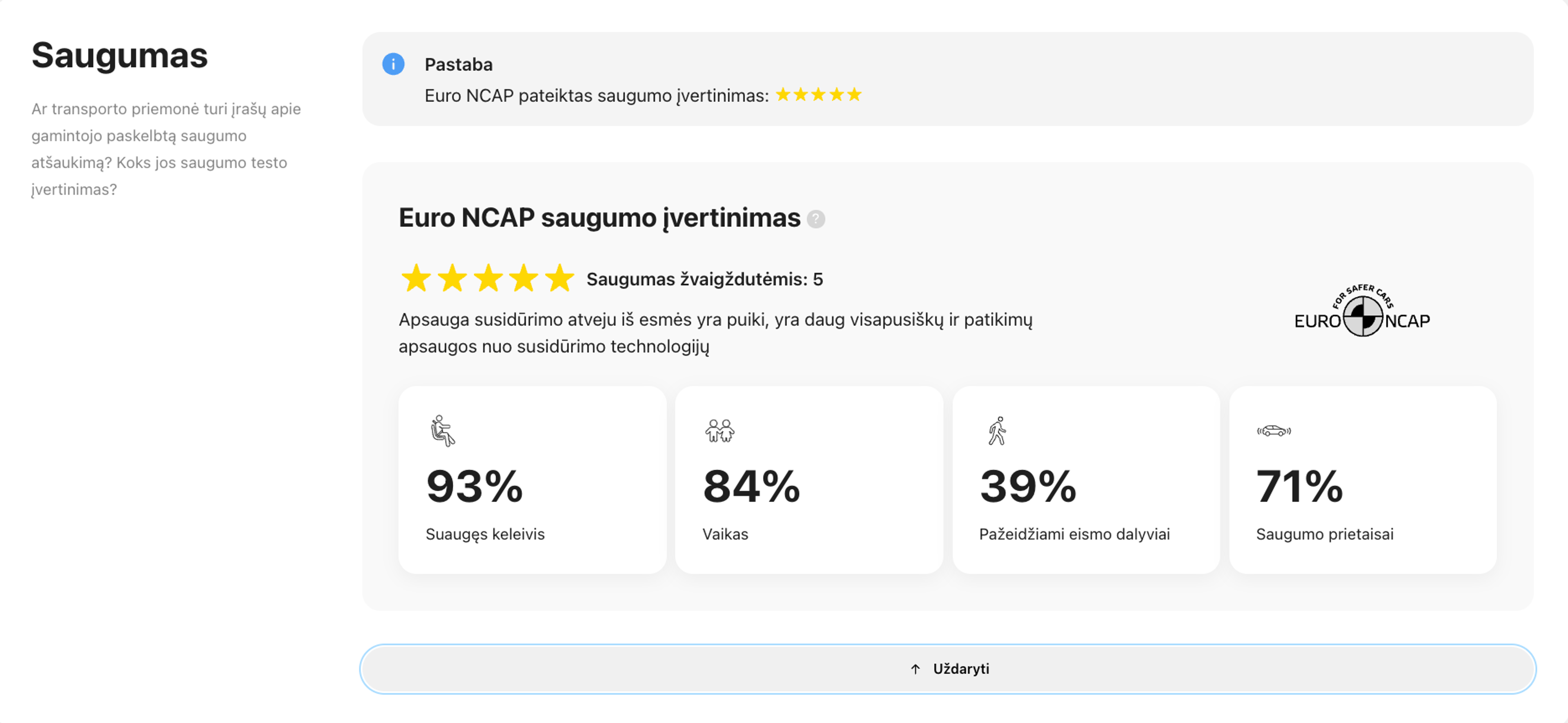Click the "Saugumas žvaigždutėmis: 5" label

[x=704, y=279]
